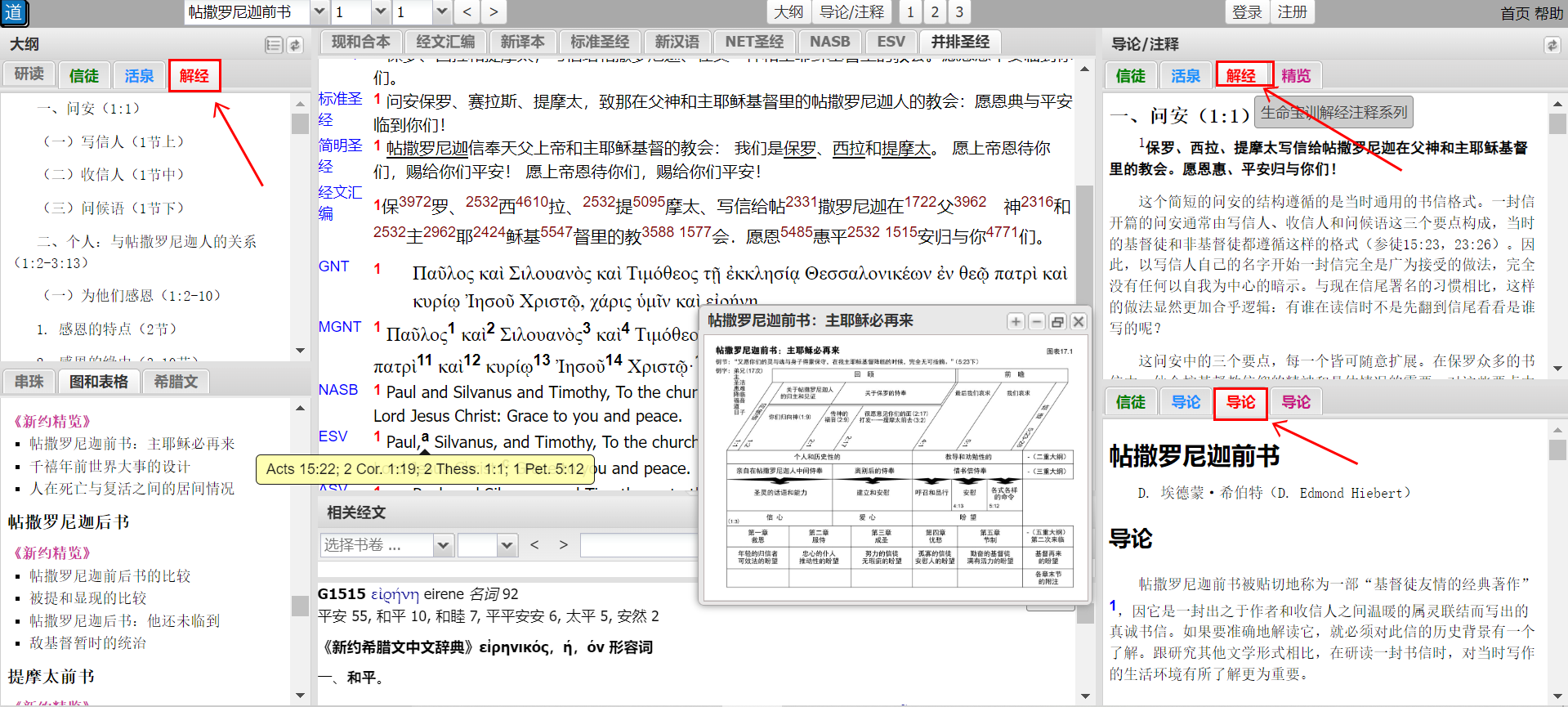Expand the 选择书卷 dropdown in 相关经文
This screenshot has height=707, width=1568.
(x=443, y=545)
